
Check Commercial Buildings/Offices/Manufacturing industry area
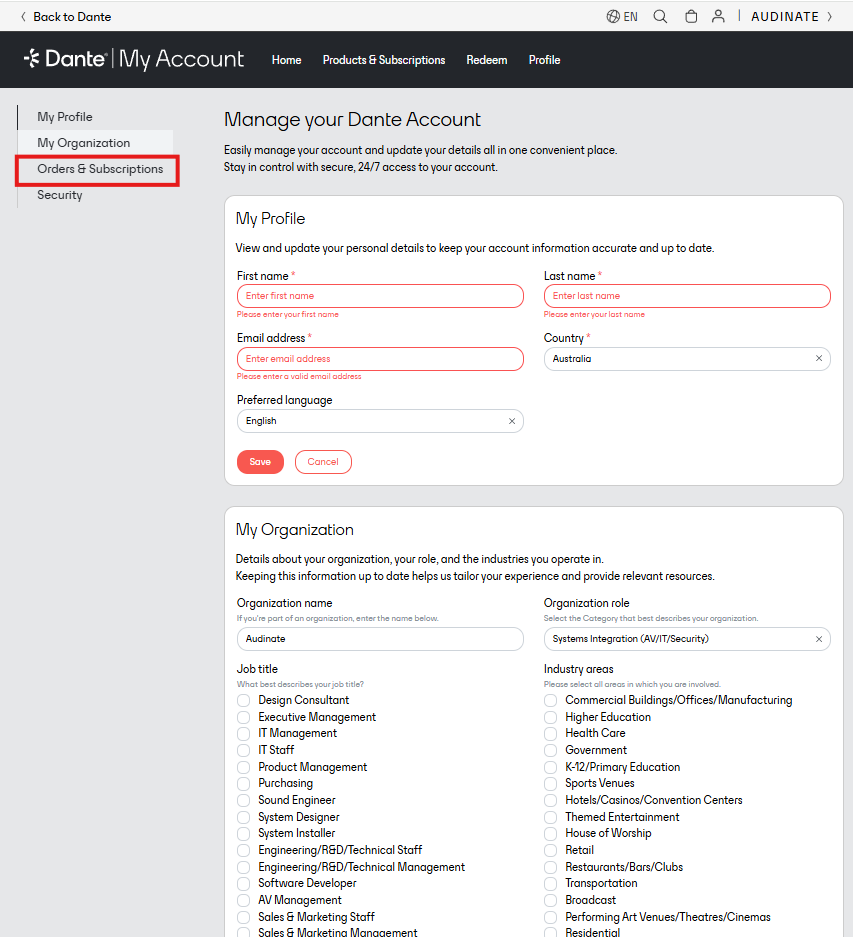tap(551, 700)
